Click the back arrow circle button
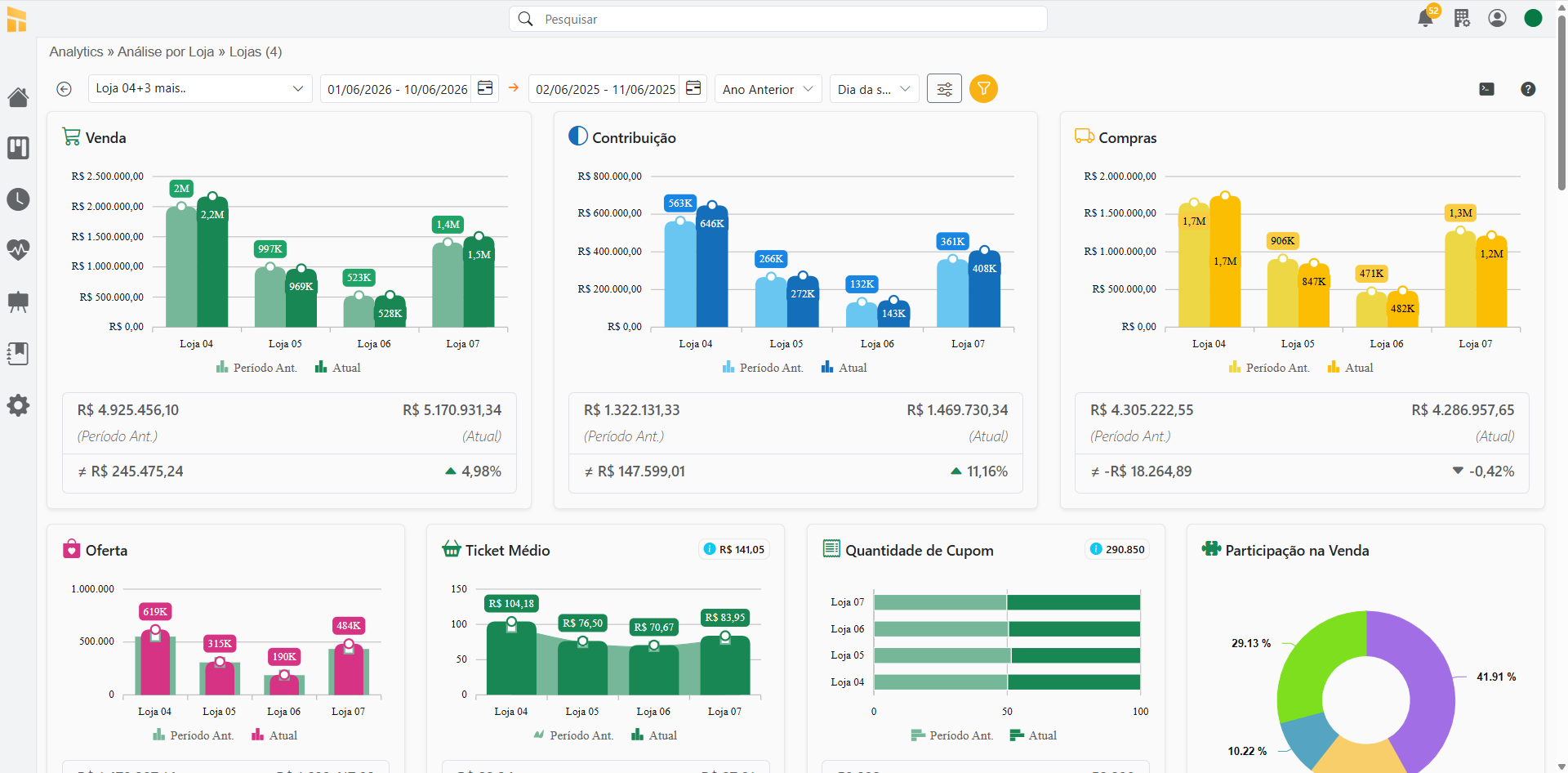 pos(64,89)
